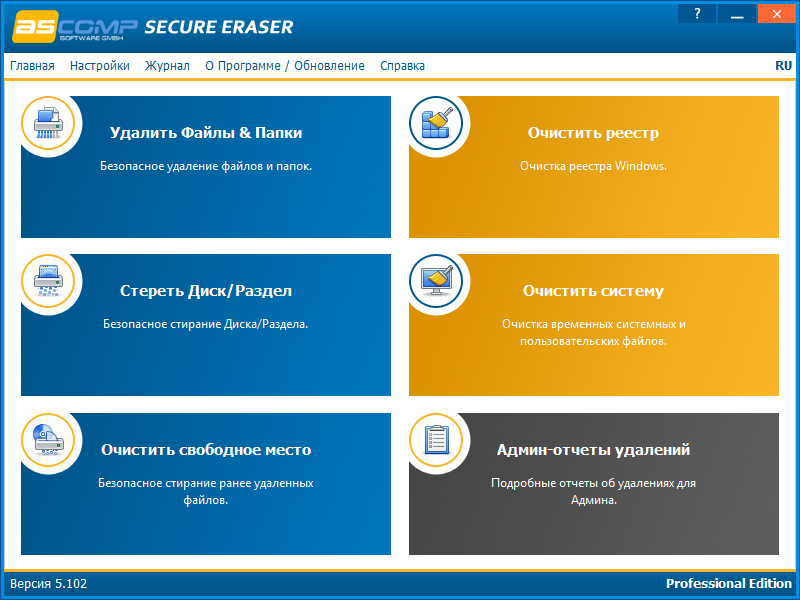Screen dimensions: 800x600
Task: Select the drive icon for wiping free space
Action: [48, 440]
